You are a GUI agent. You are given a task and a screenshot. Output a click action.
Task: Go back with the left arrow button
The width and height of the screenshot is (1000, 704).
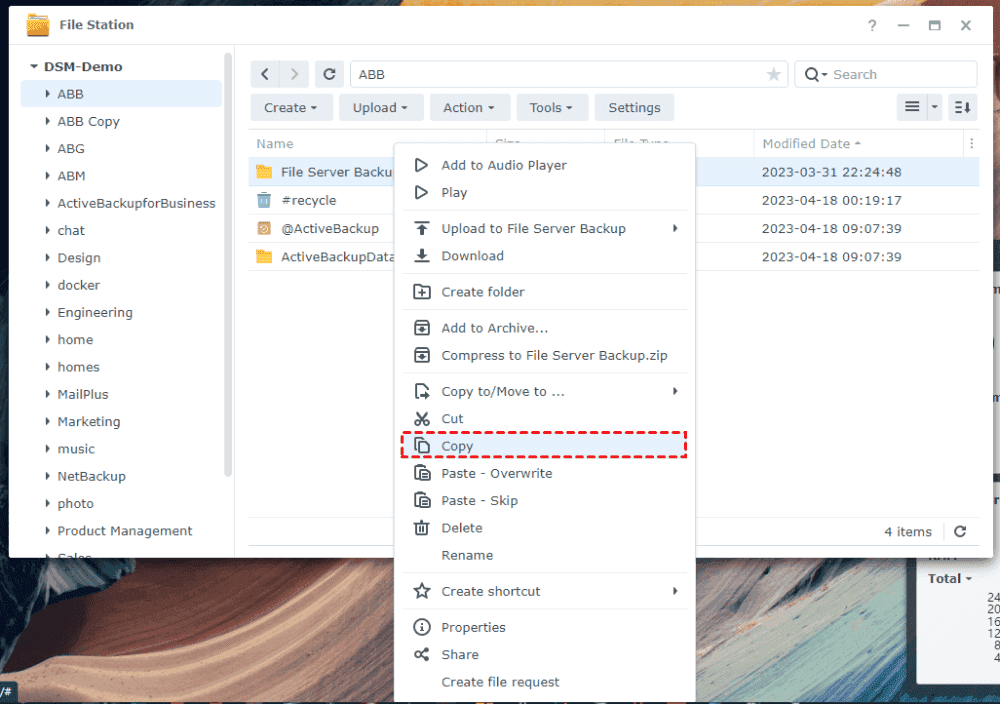pos(265,75)
